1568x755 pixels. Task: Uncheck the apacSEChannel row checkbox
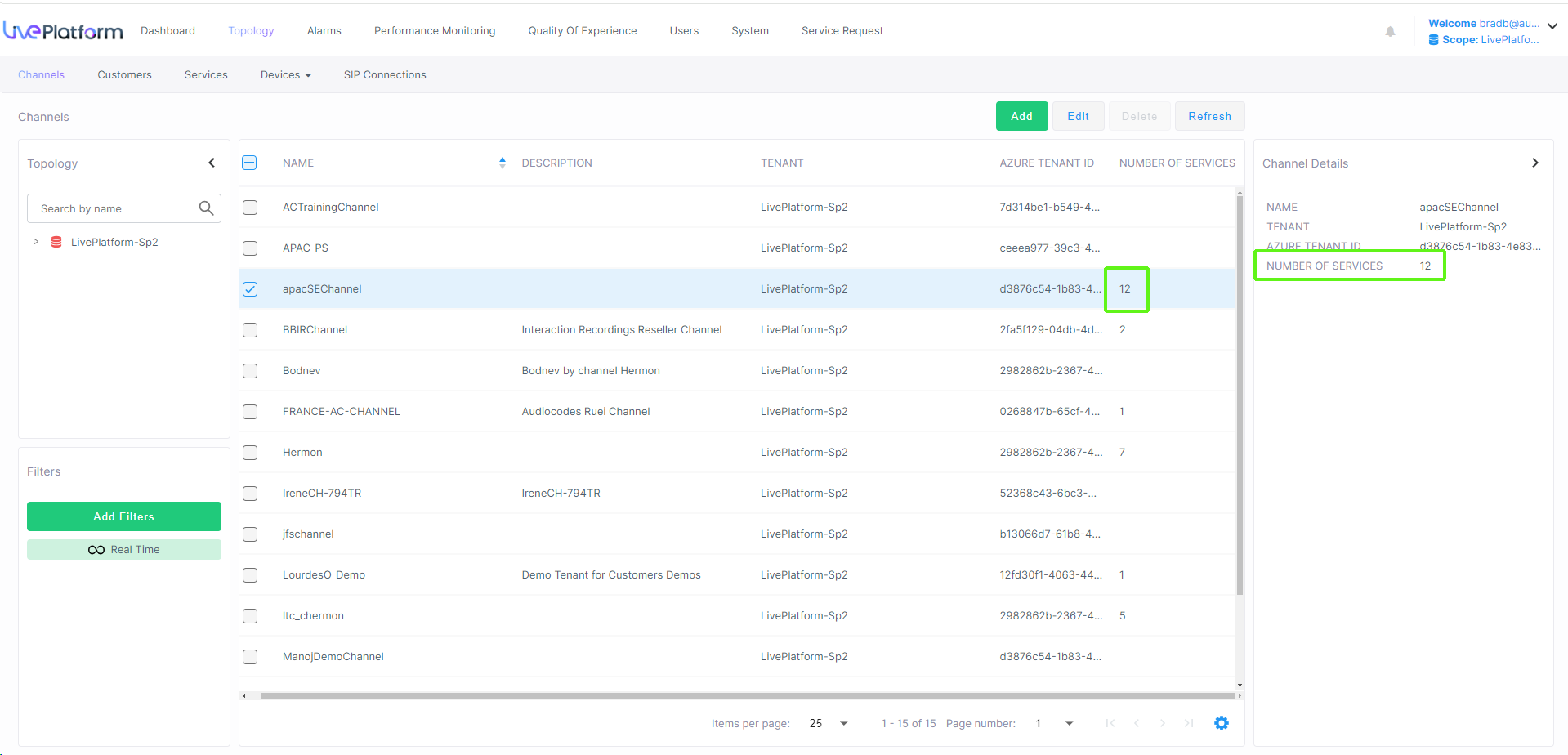coord(250,289)
